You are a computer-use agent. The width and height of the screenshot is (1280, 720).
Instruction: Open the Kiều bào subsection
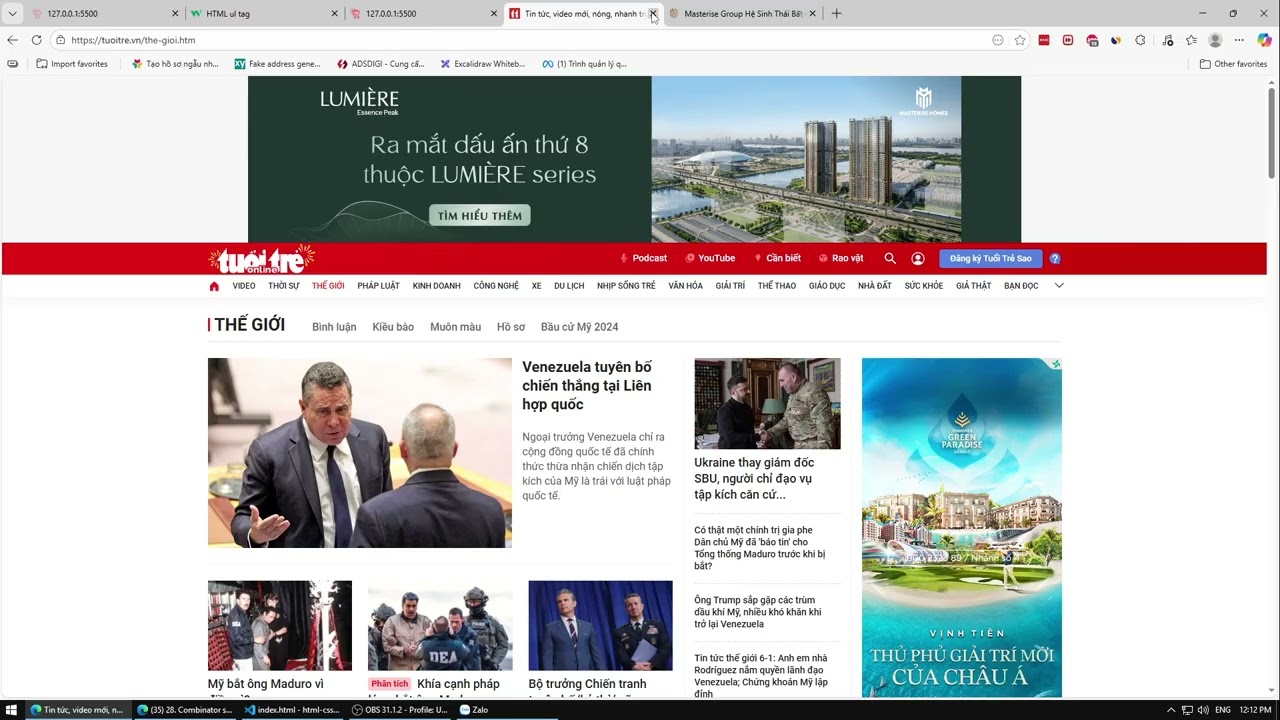pyautogui.click(x=393, y=327)
